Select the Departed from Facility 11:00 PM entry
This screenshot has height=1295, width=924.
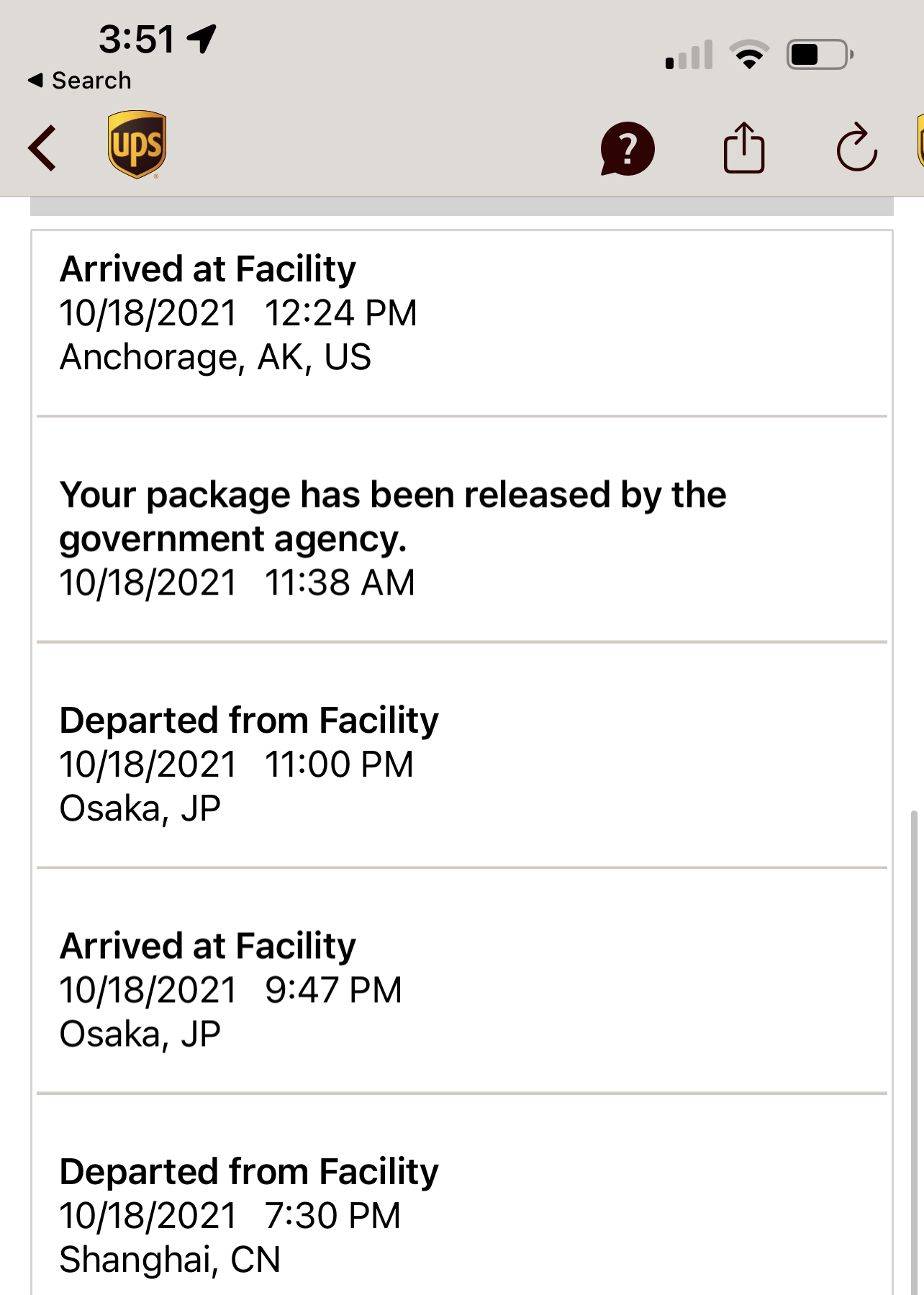[x=249, y=763]
